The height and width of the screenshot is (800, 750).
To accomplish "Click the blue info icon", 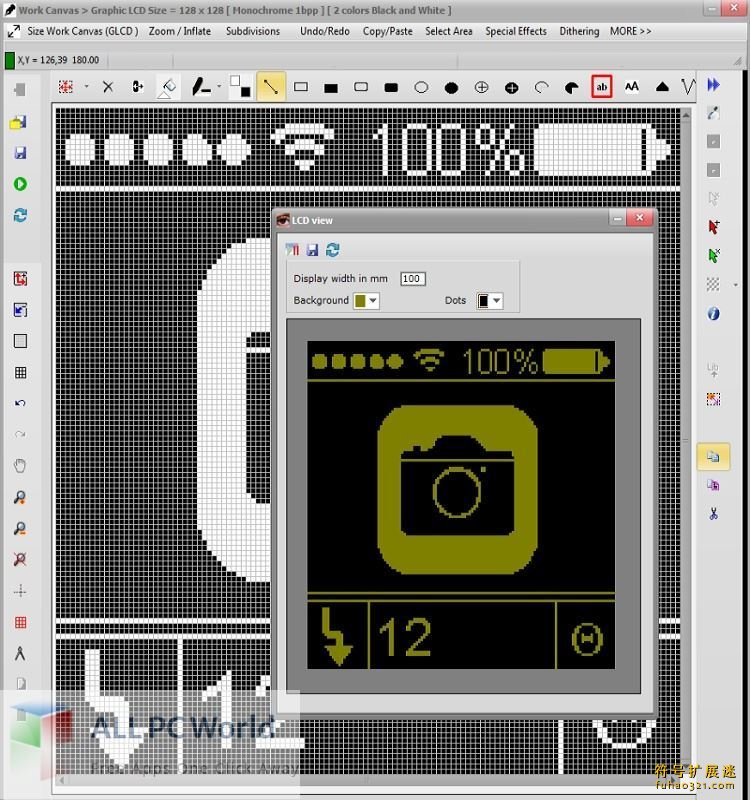I will click(x=713, y=313).
